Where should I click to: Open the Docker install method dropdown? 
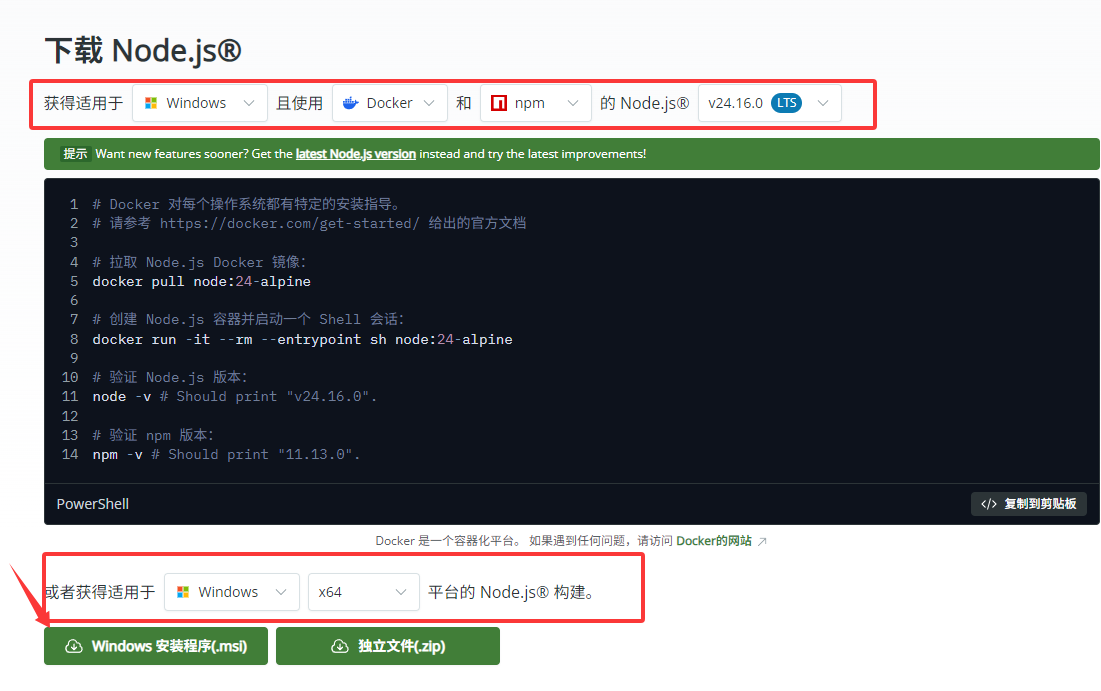pyautogui.click(x=390, y=103)
